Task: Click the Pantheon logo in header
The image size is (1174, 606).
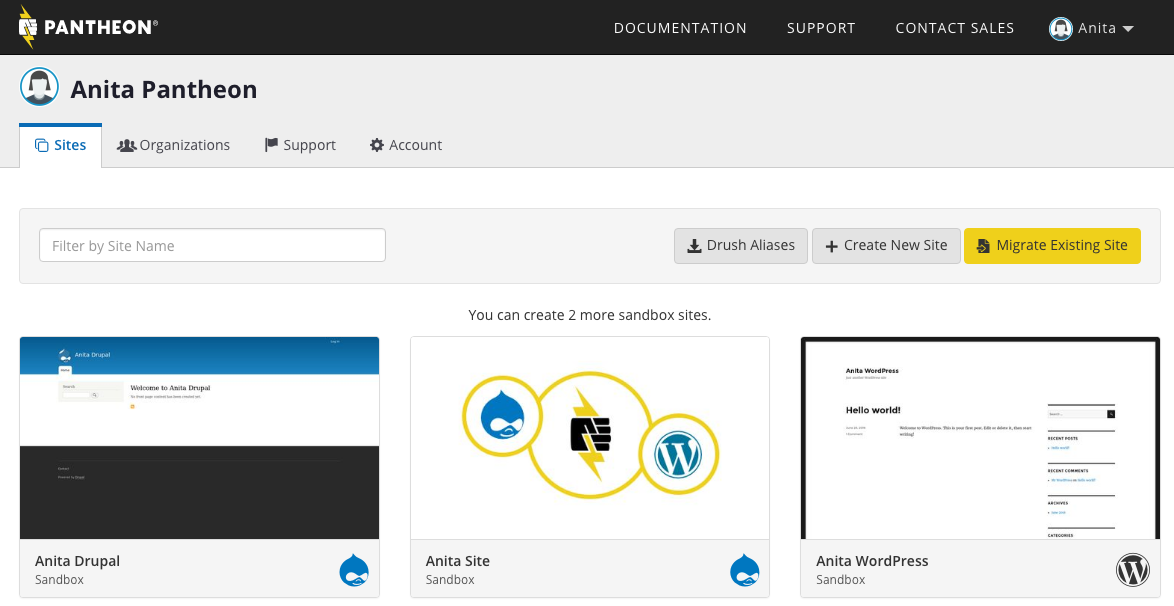Action: (x=88, y=27)
